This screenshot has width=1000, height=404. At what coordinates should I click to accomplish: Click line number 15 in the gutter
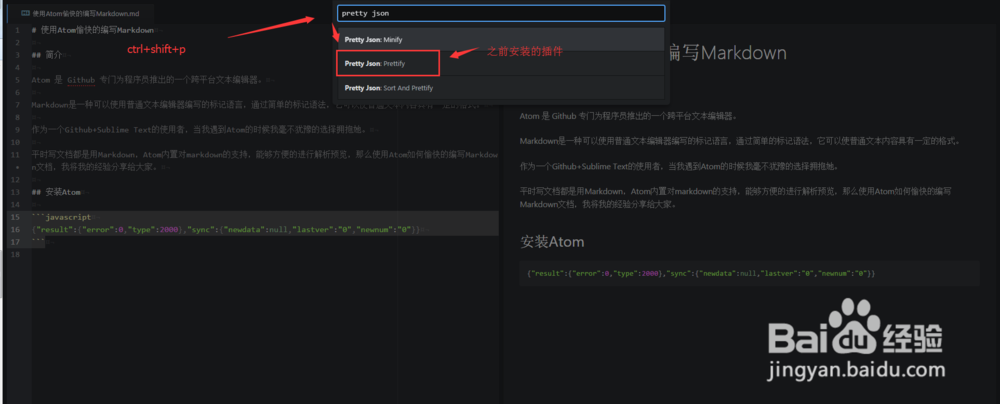click(x=15, y=217)
